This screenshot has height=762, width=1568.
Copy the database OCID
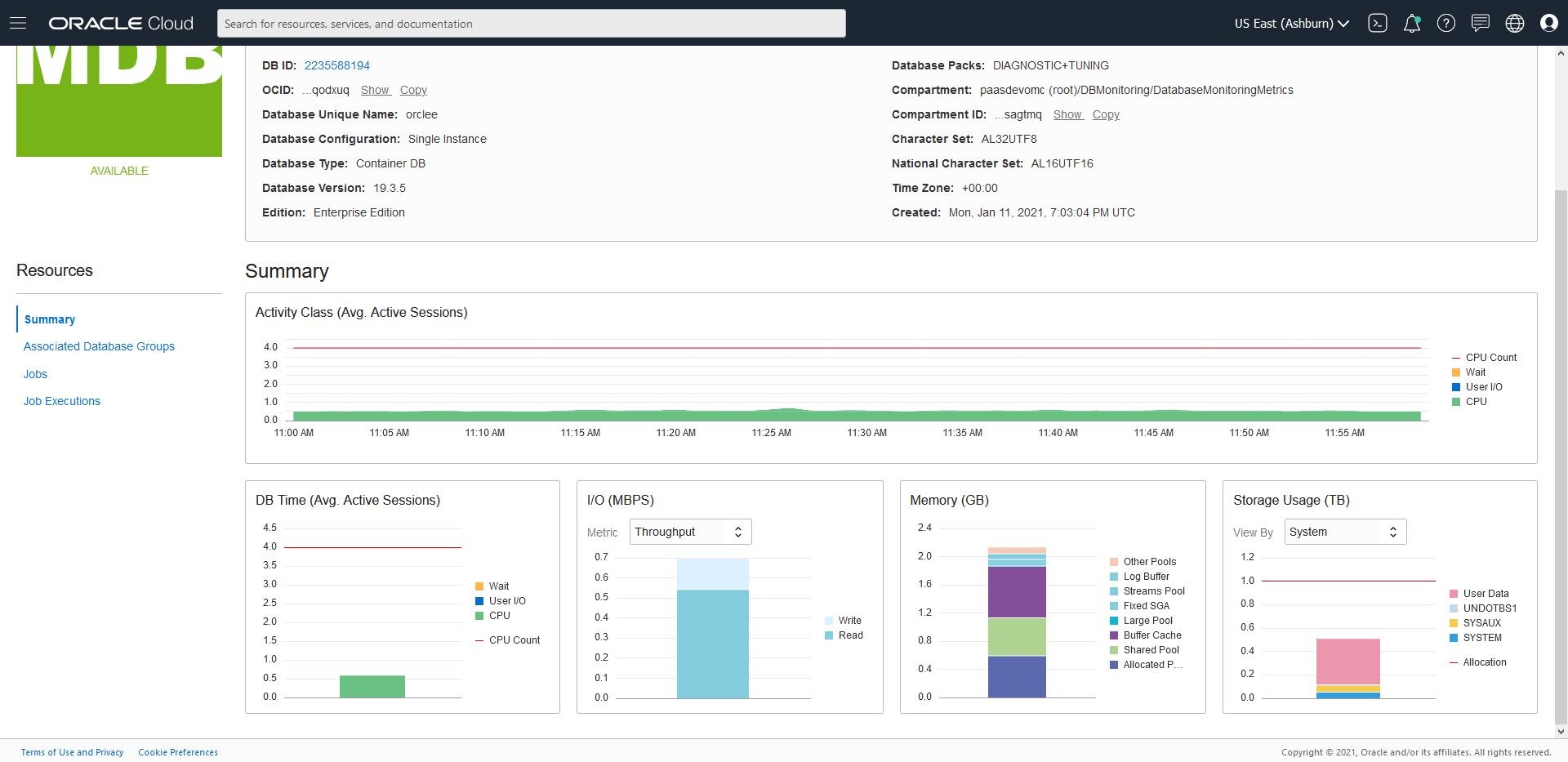click(x=413, y=90)
